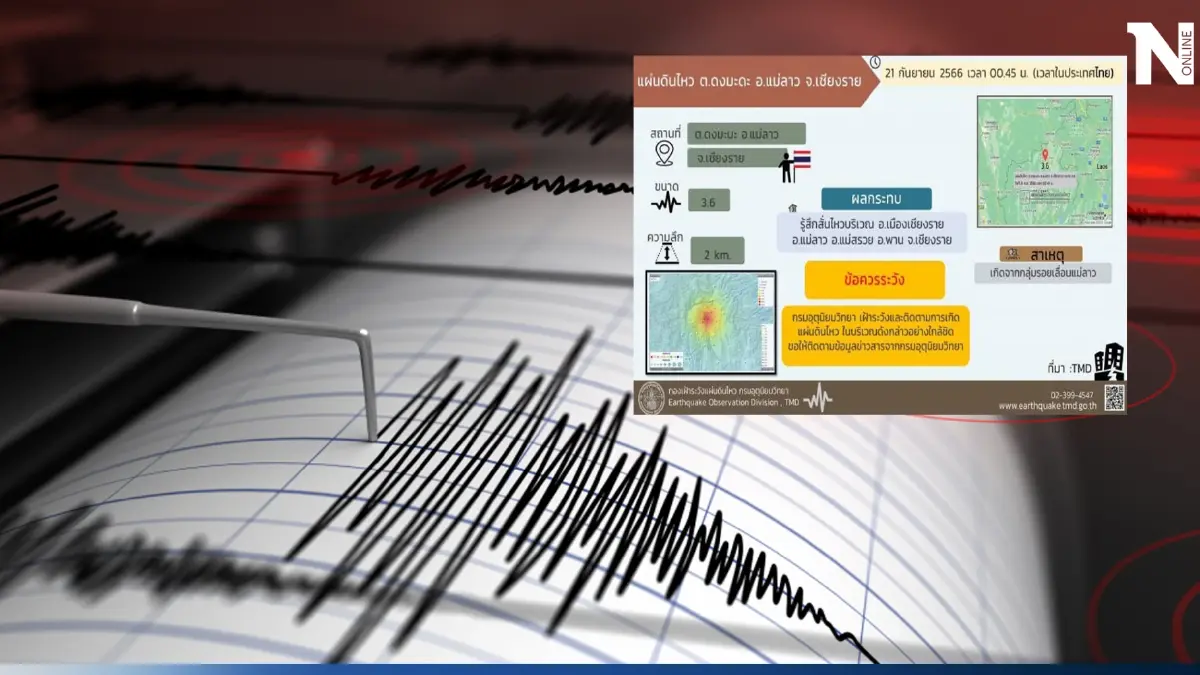This screenshot has height=675, width=1200.
Task: Click the N Online logo
Action: click(x=1160, y=54)
